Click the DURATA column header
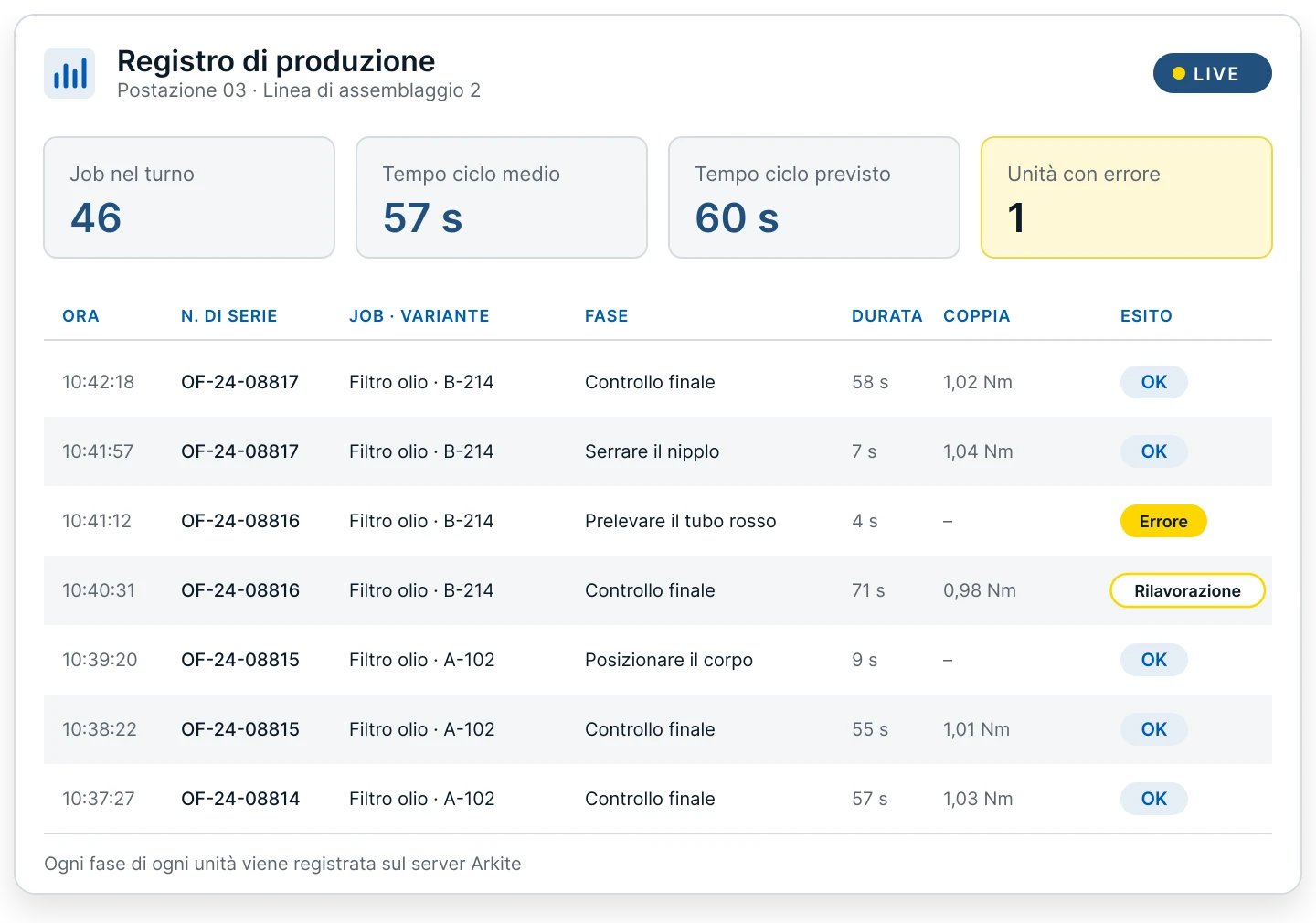 click(x=887, y=316)
